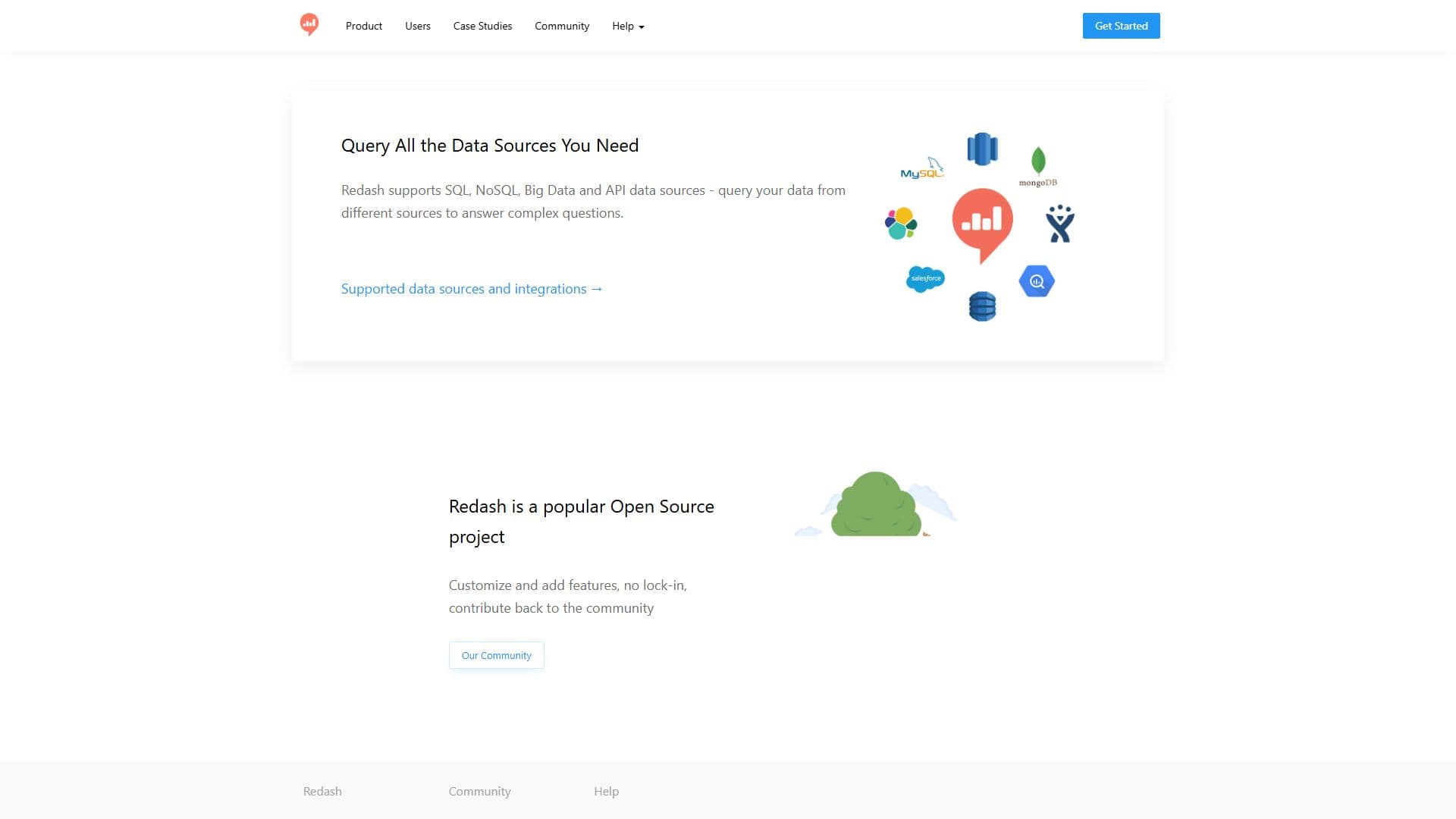Image resolution: width=1456 pixels, height=819 pixels.
Task: Open the Product menu item
Action: [364, 26]
